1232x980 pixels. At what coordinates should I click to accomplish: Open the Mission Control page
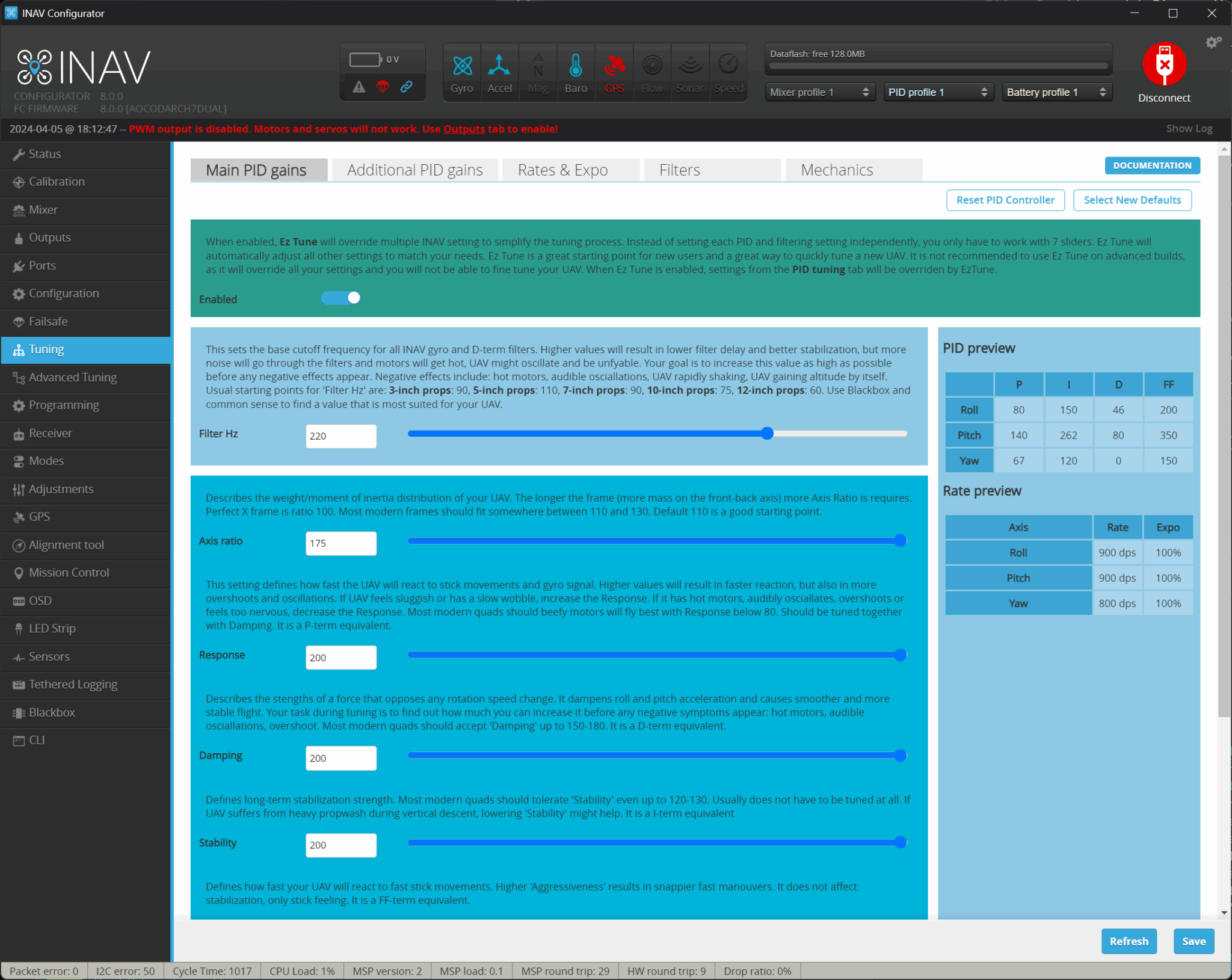pos(68,572)
